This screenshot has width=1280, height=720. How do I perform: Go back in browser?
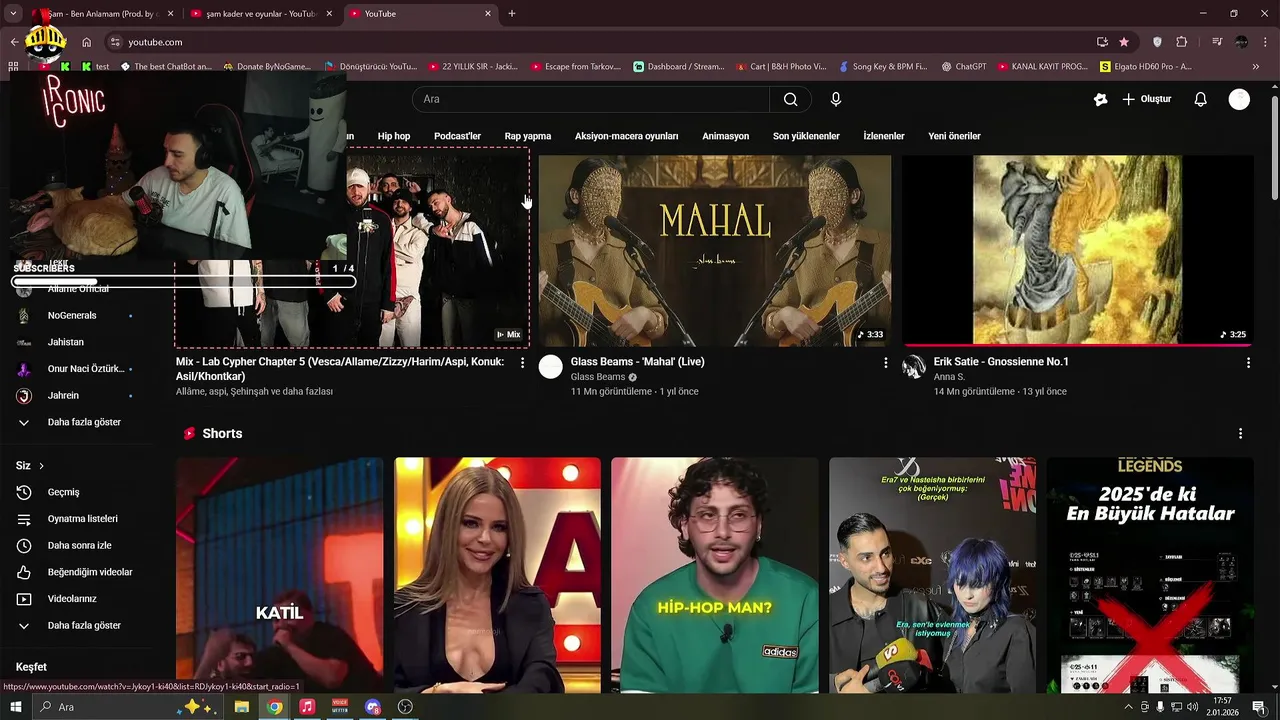[14, 42]
